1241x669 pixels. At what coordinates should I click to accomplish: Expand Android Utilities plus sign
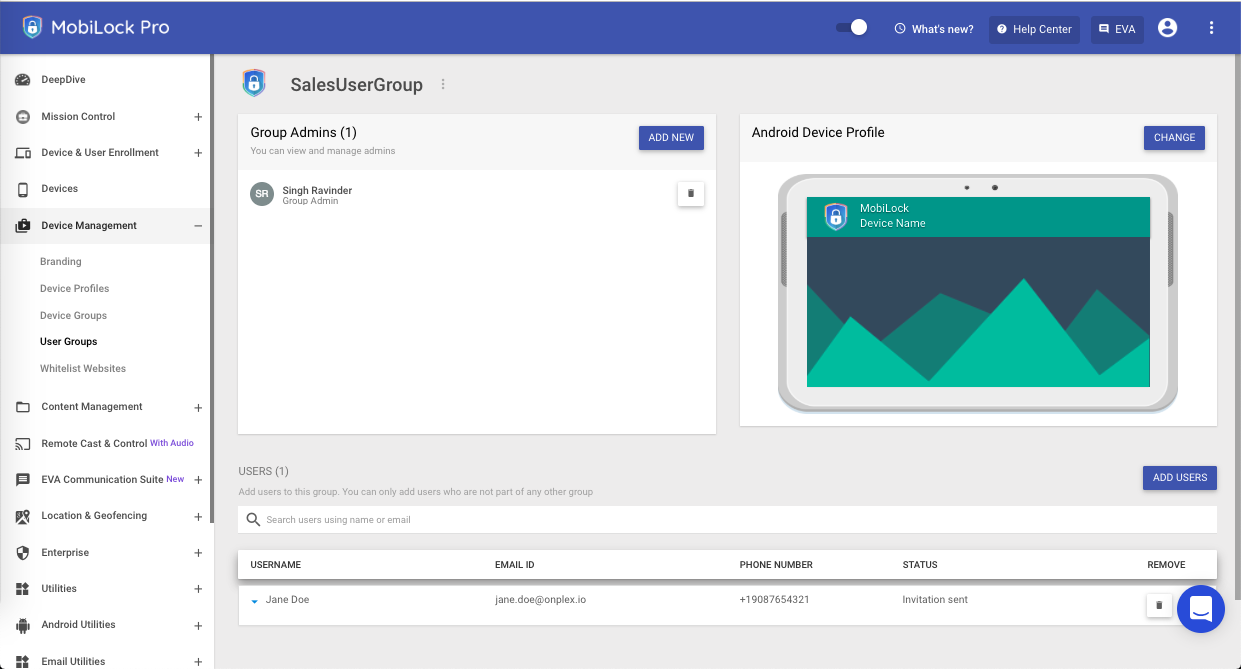coord(198,626)
